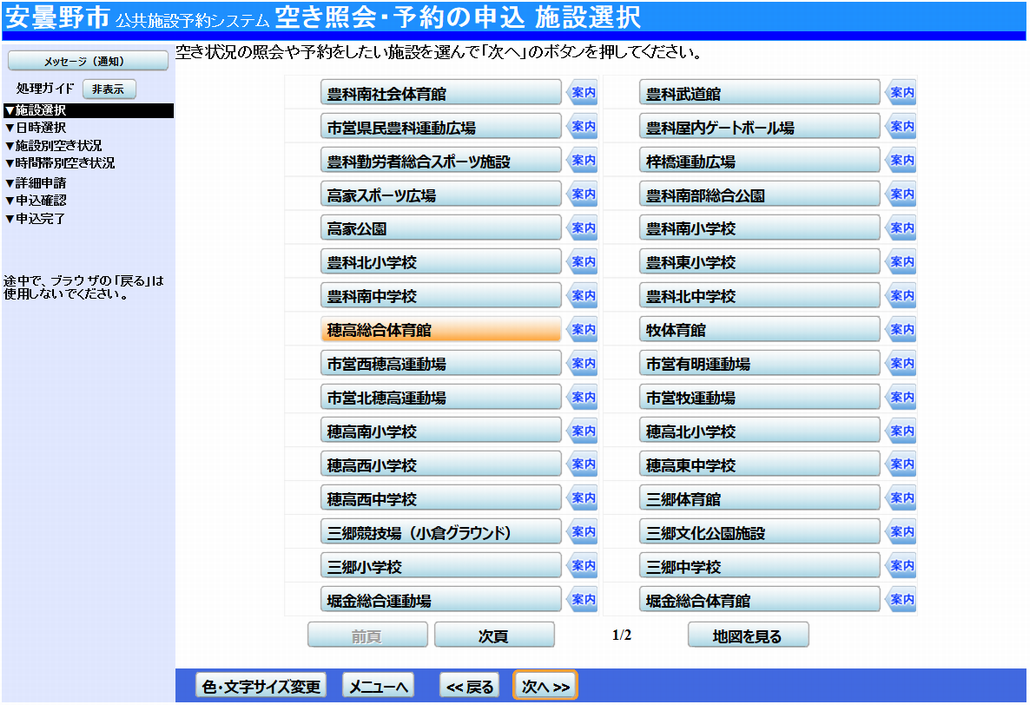The image size is (1030, 705).
Task: Click 案内 icon beside 豊科南社会体育館
Action: click(582, 94)
